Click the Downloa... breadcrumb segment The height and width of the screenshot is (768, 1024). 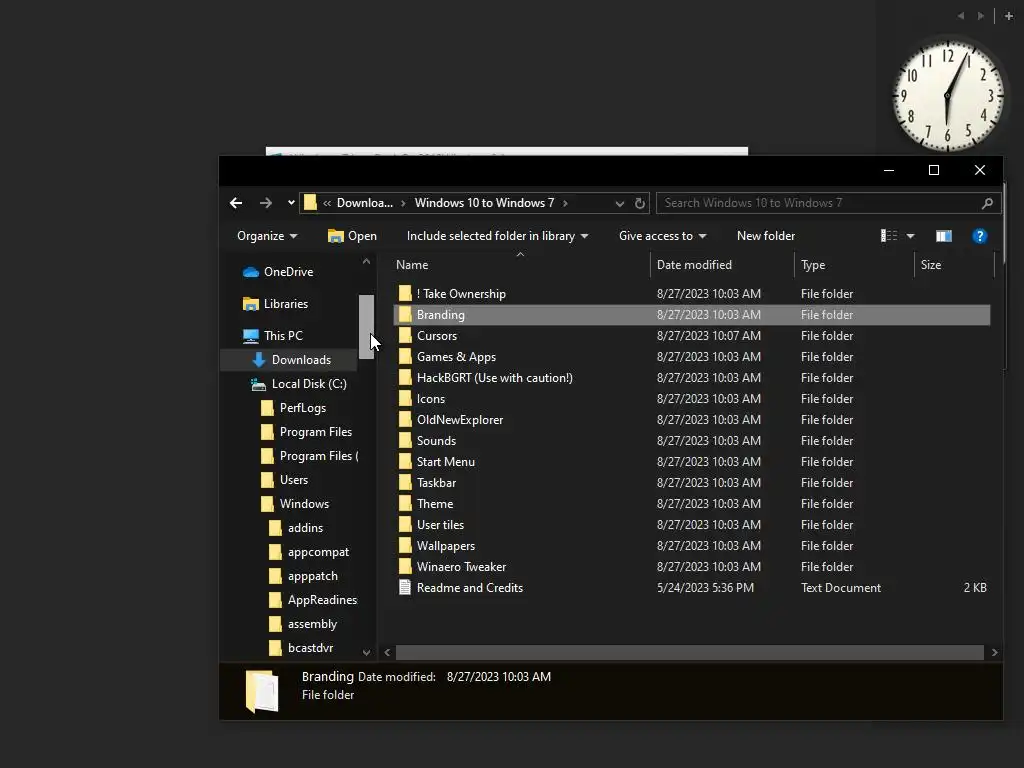(364, 203)
